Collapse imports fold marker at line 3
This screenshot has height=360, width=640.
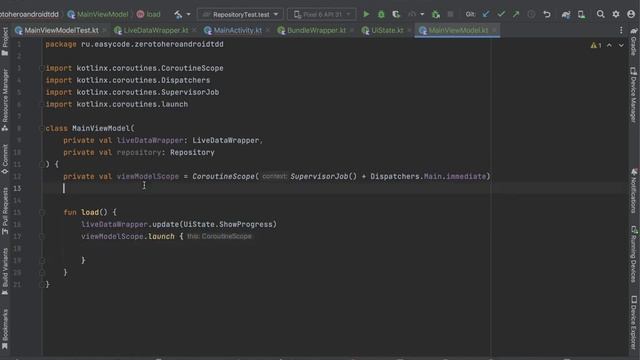point(42,68)
